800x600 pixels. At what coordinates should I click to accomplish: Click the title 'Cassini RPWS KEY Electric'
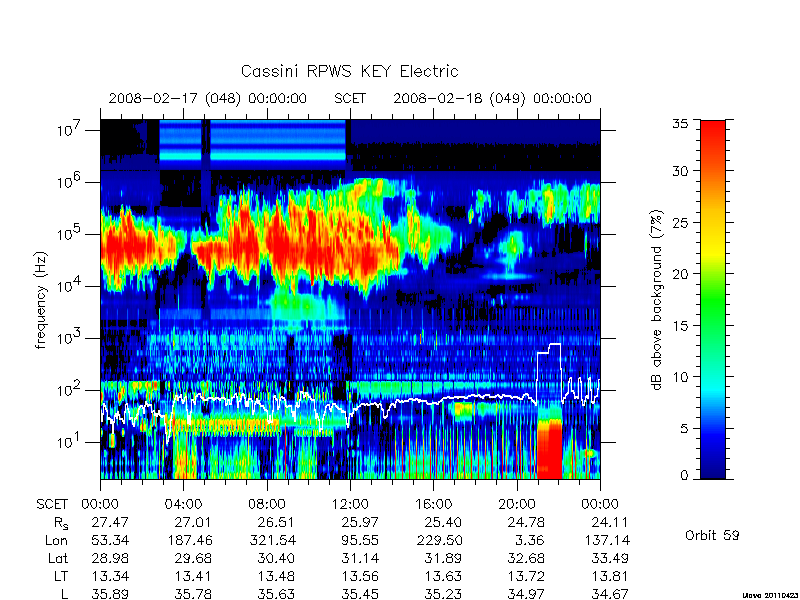tap(349, 71)
